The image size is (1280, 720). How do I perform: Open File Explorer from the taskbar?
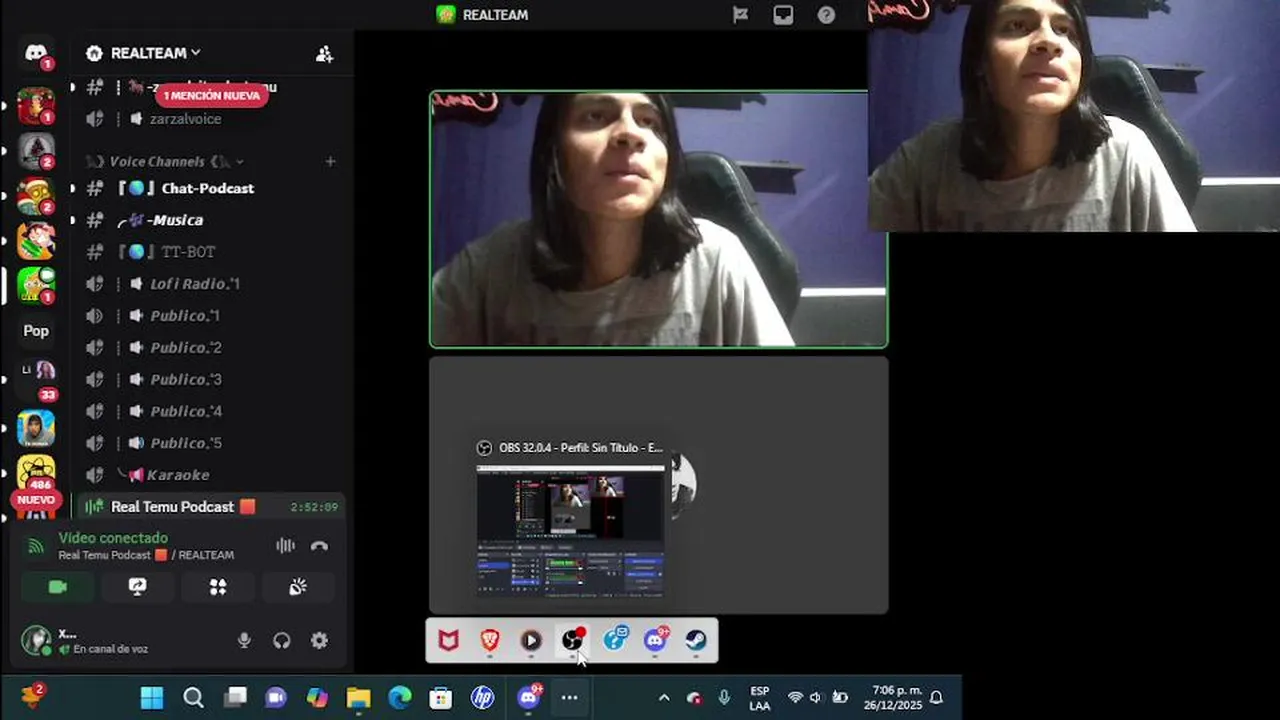(x=358, y=698)
